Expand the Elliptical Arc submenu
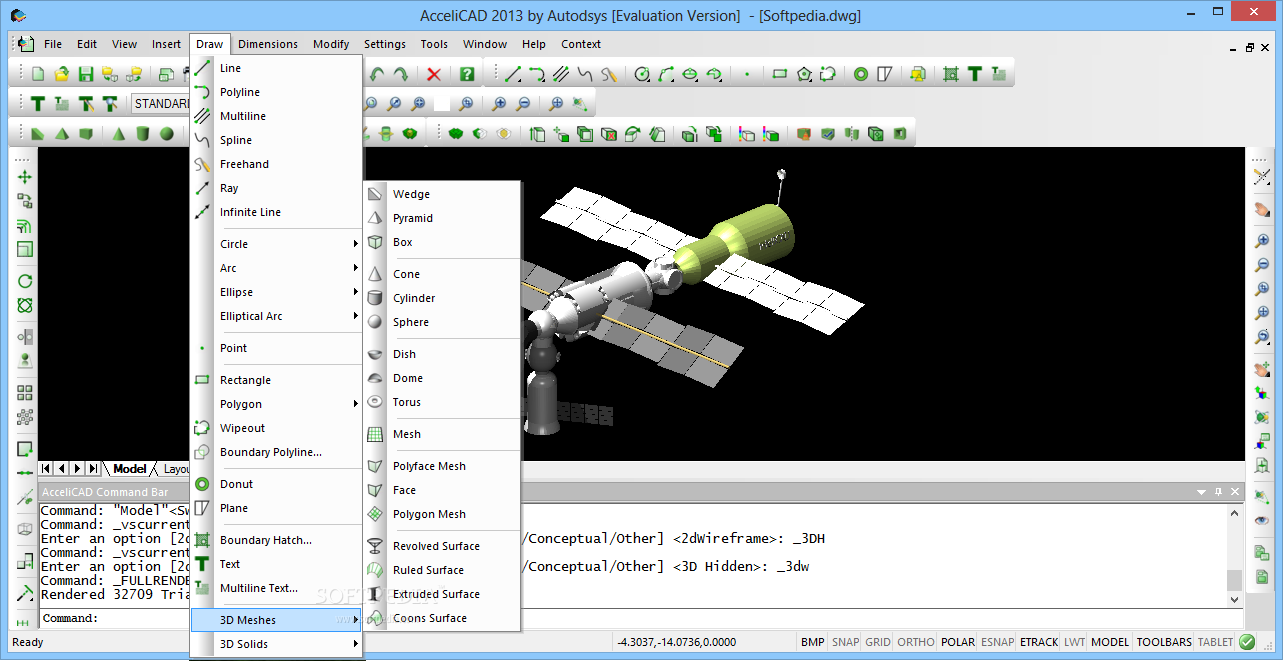Image resolution: width=1283 pixels, height=661 pixels. click(276, 316)
